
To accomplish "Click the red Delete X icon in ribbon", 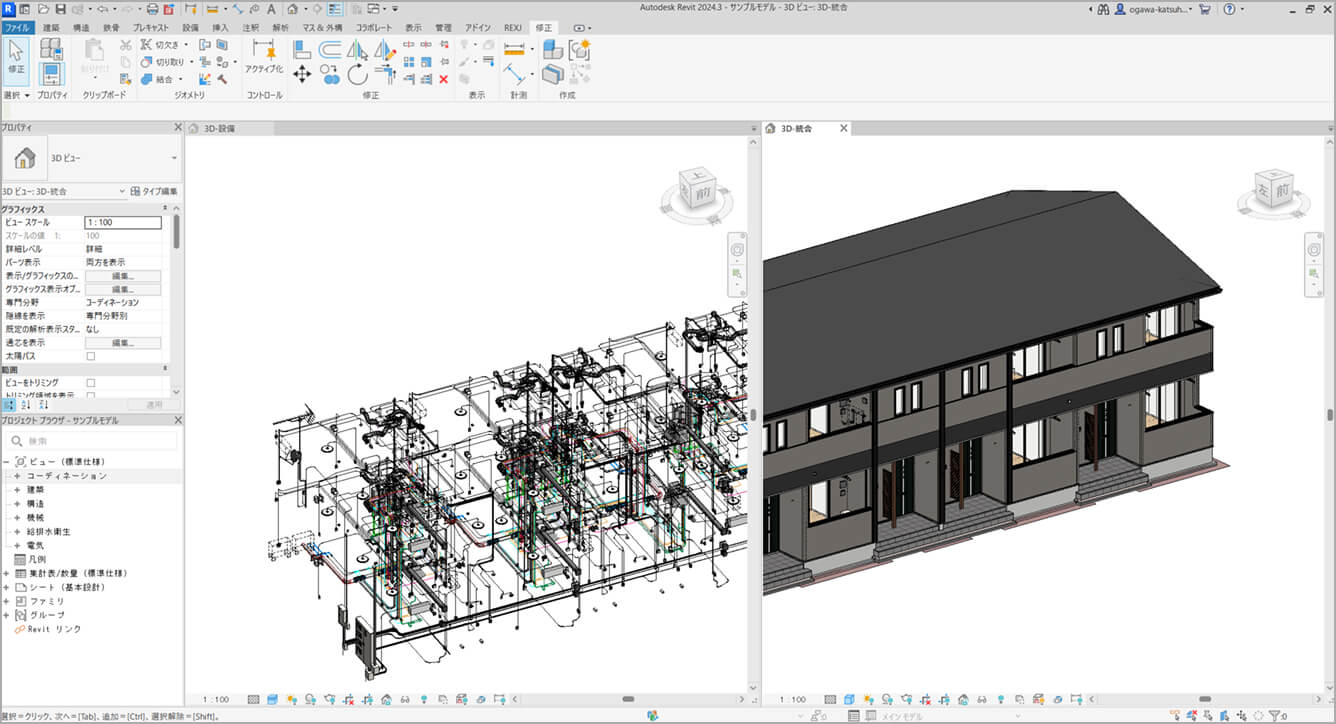I will [x=444, y=79].
